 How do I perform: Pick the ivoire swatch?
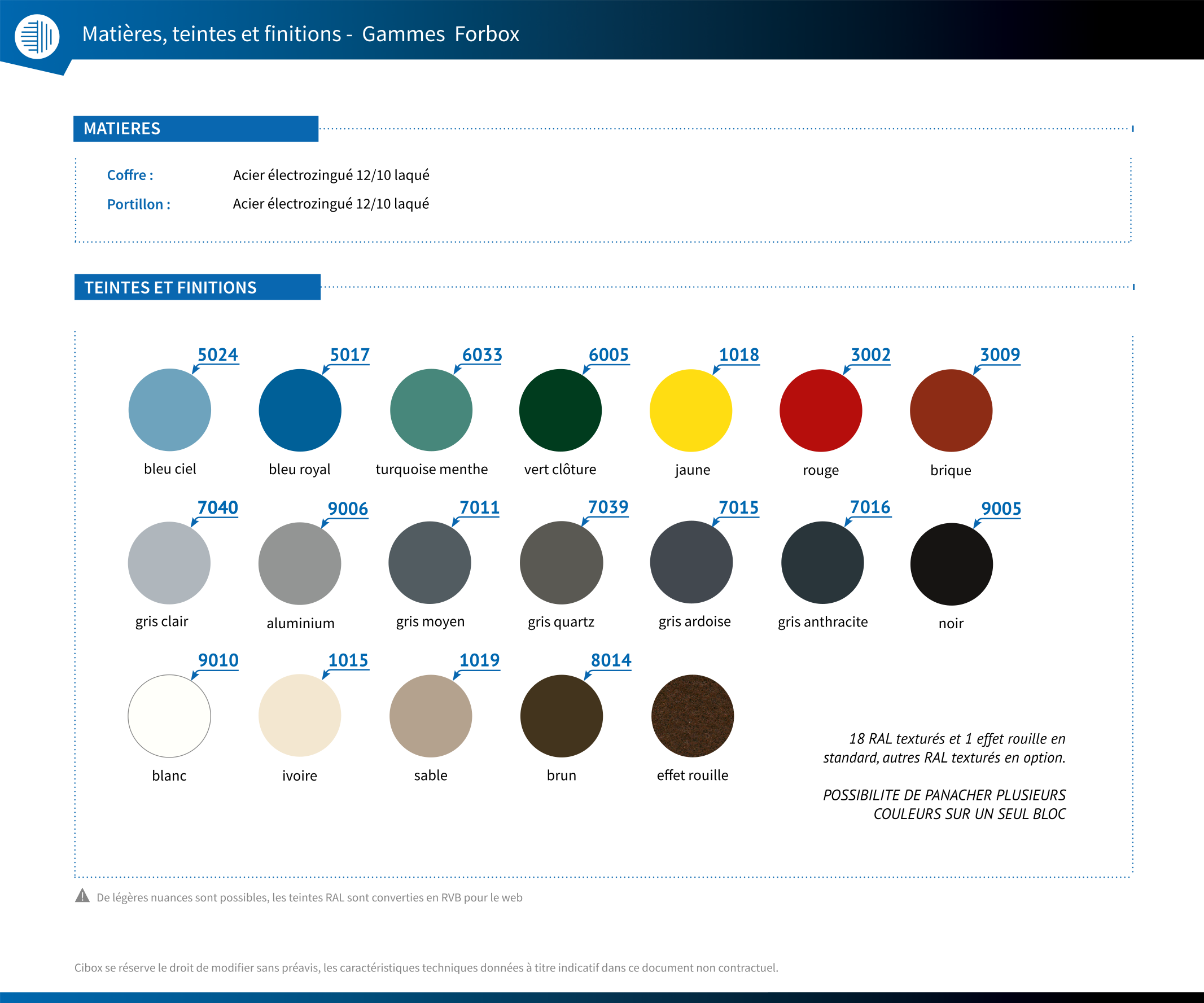[300, 715]
